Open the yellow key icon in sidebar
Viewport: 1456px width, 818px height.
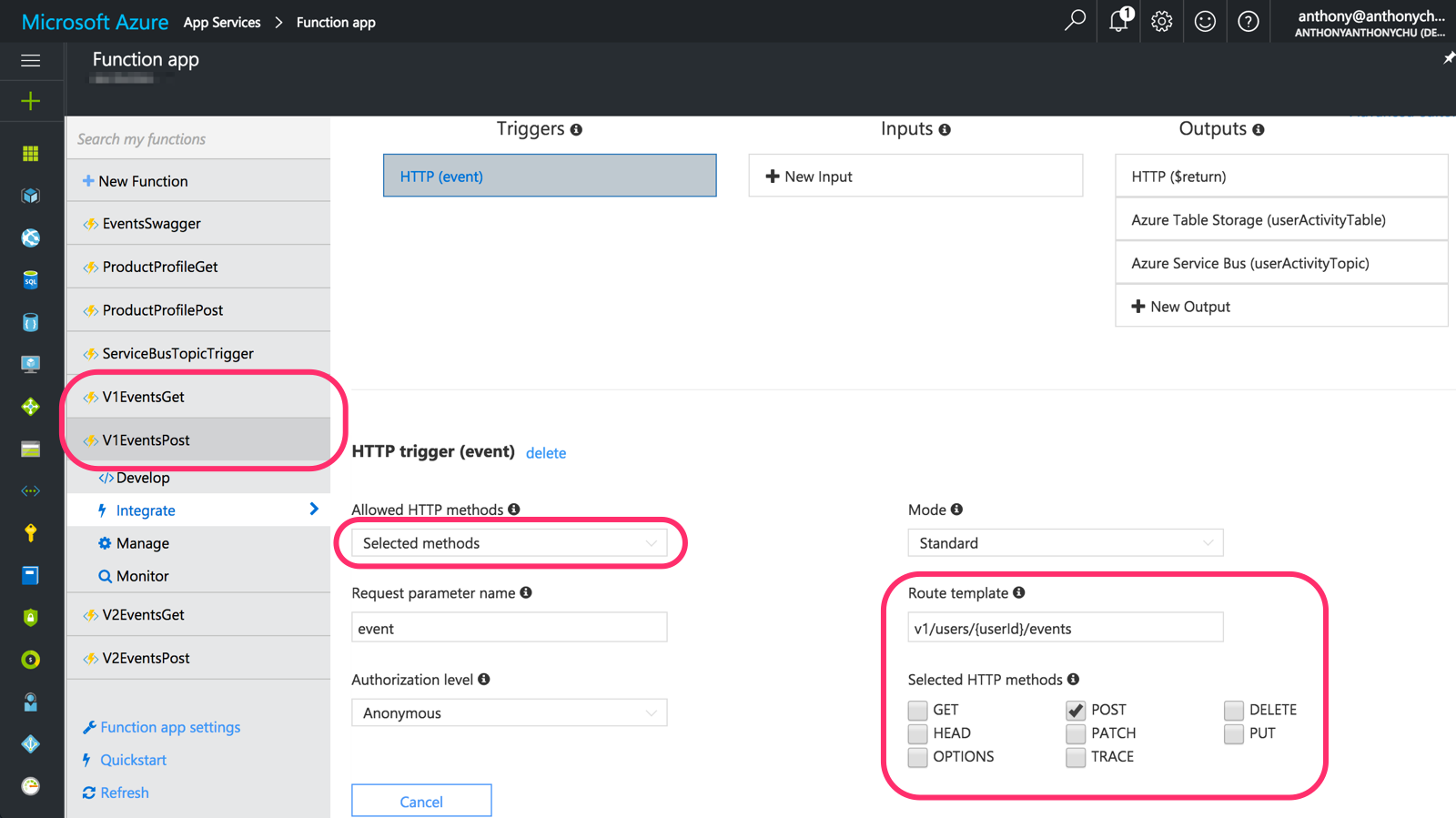tap(31, 533)
